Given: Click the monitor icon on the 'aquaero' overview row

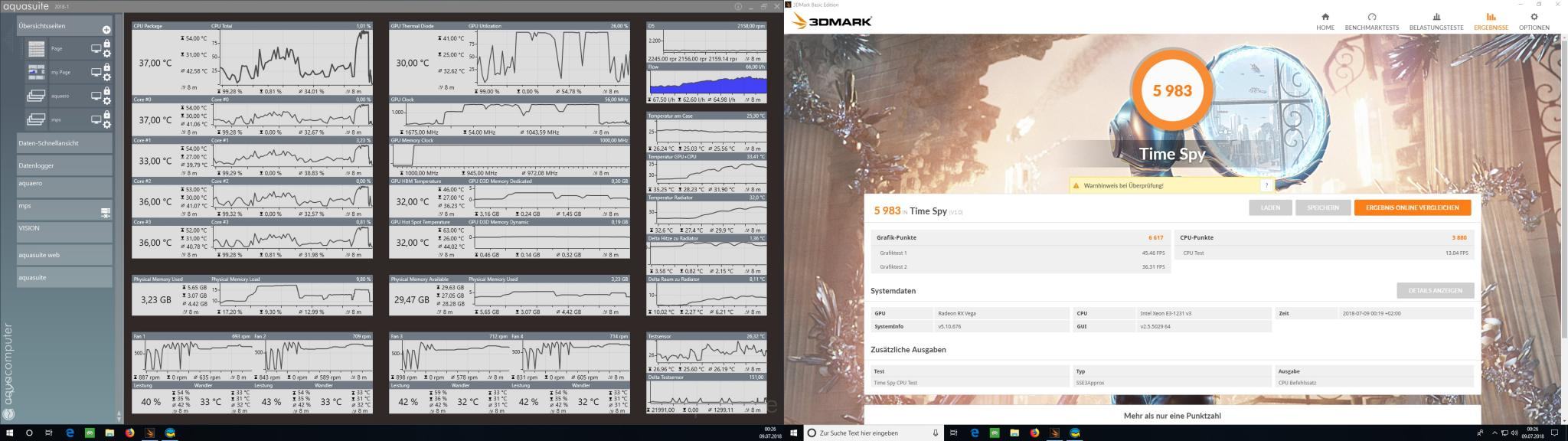Looking at the screenshot, I should click(x=96, y=96).
